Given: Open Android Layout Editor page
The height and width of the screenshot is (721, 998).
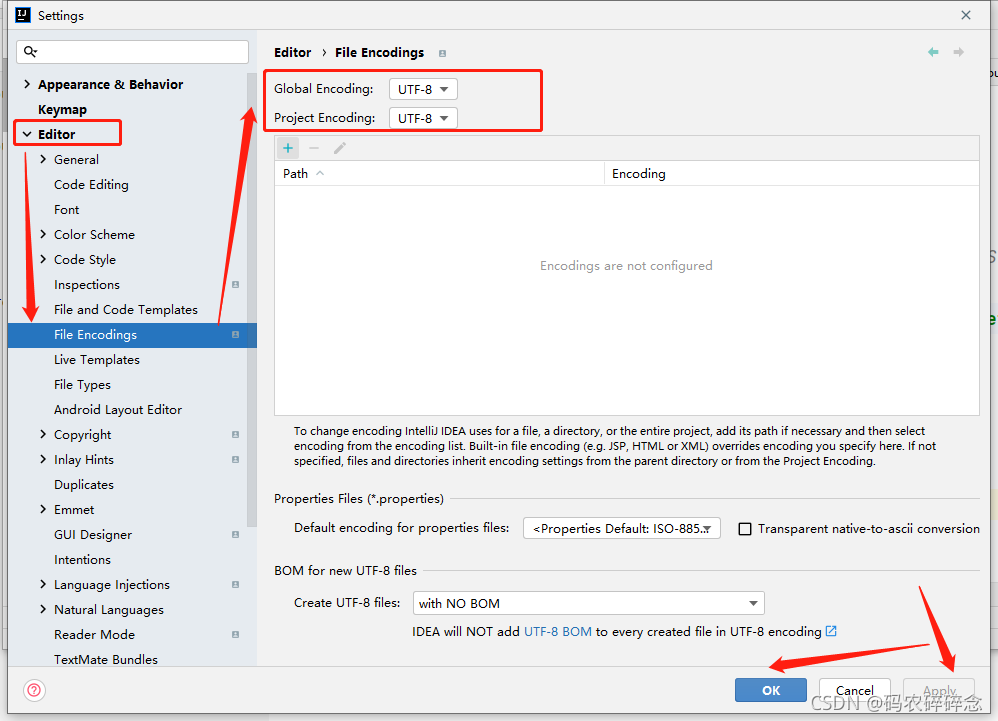Looking at the screenshot, I should (118, 410).
